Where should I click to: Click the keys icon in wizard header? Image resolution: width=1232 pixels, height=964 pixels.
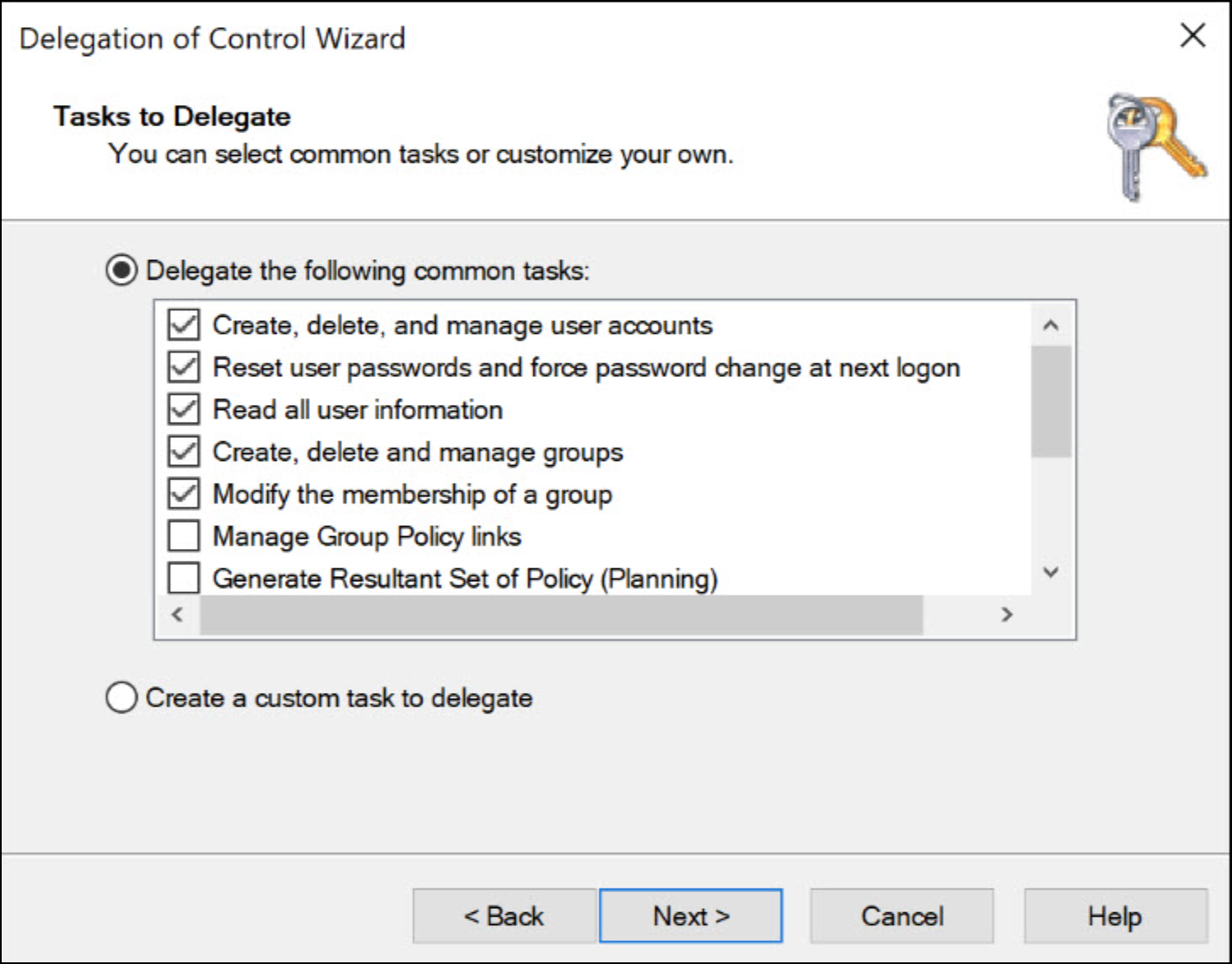[1154, 147]
